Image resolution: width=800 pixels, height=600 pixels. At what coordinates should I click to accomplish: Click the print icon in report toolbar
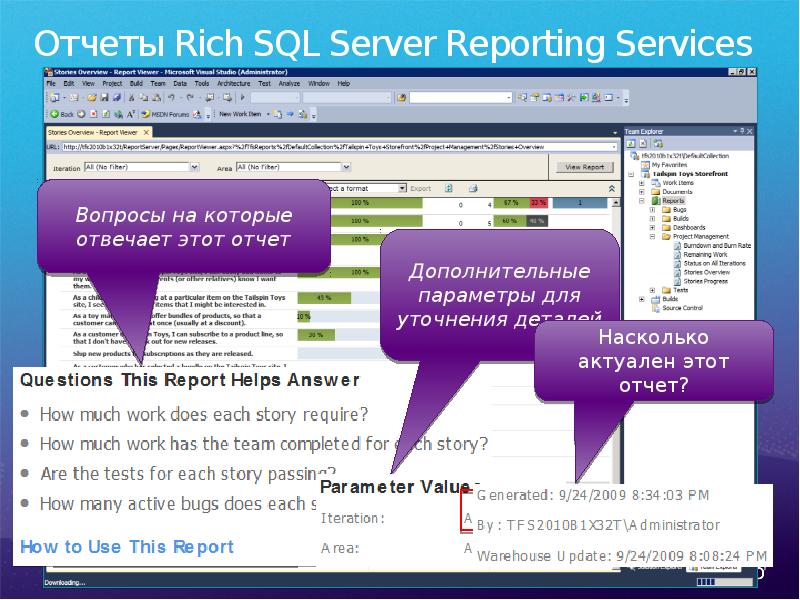pos(471,188)
